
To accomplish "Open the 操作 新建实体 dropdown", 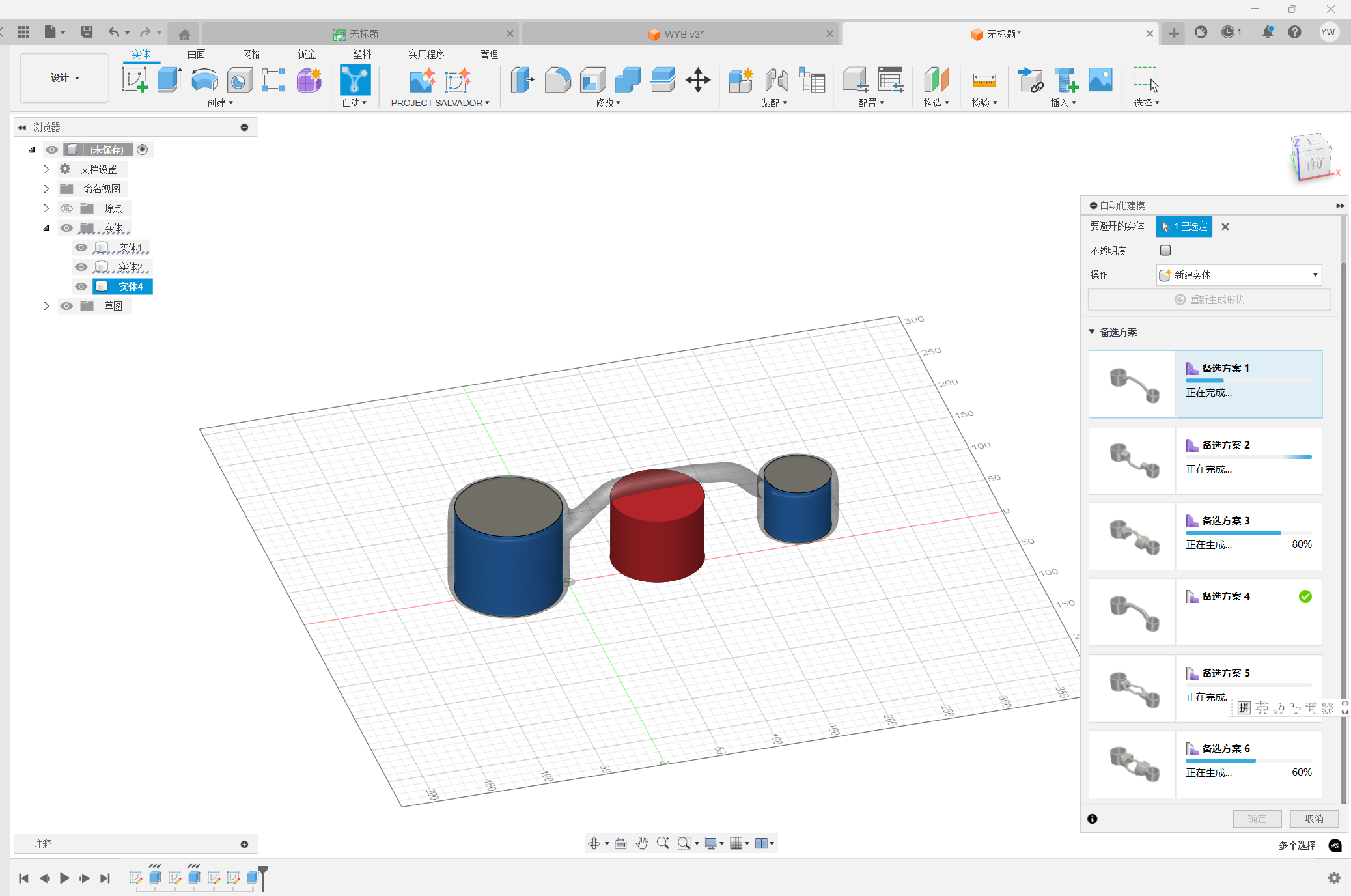I will tap(1239, 275).
